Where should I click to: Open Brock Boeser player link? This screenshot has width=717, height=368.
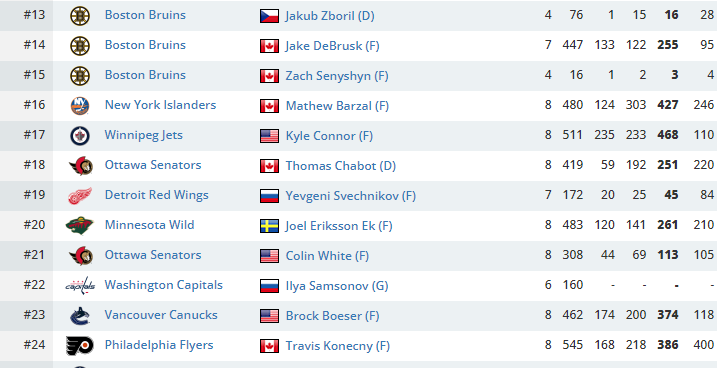[332, 315]
